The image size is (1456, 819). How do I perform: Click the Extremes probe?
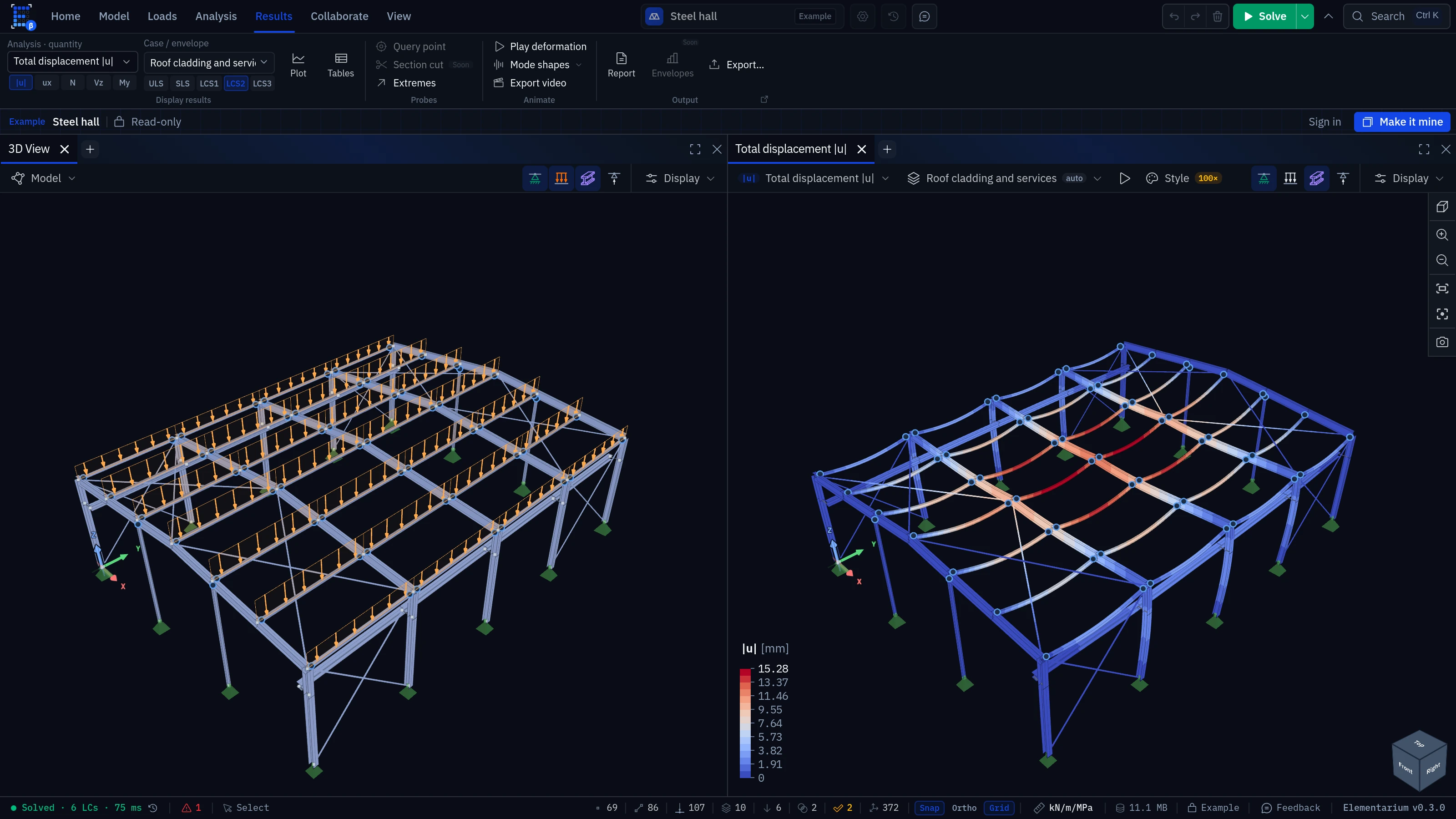(406, 83)
